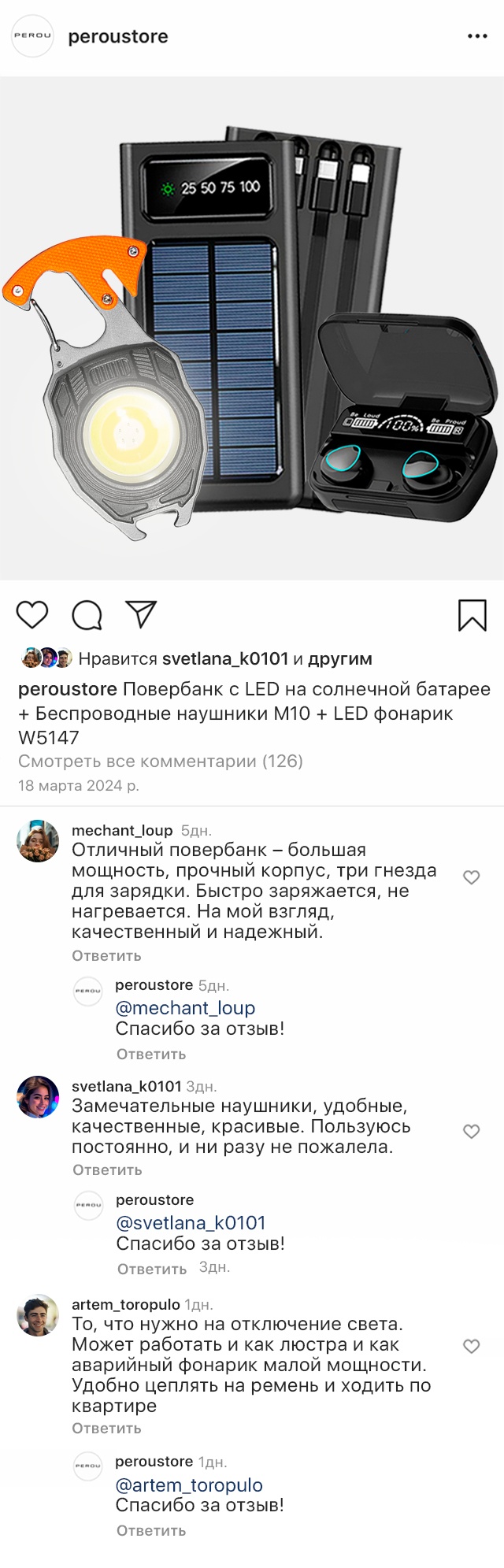
Task: Reply to mechant_loup's comment
Action: (x=106, y=955)
